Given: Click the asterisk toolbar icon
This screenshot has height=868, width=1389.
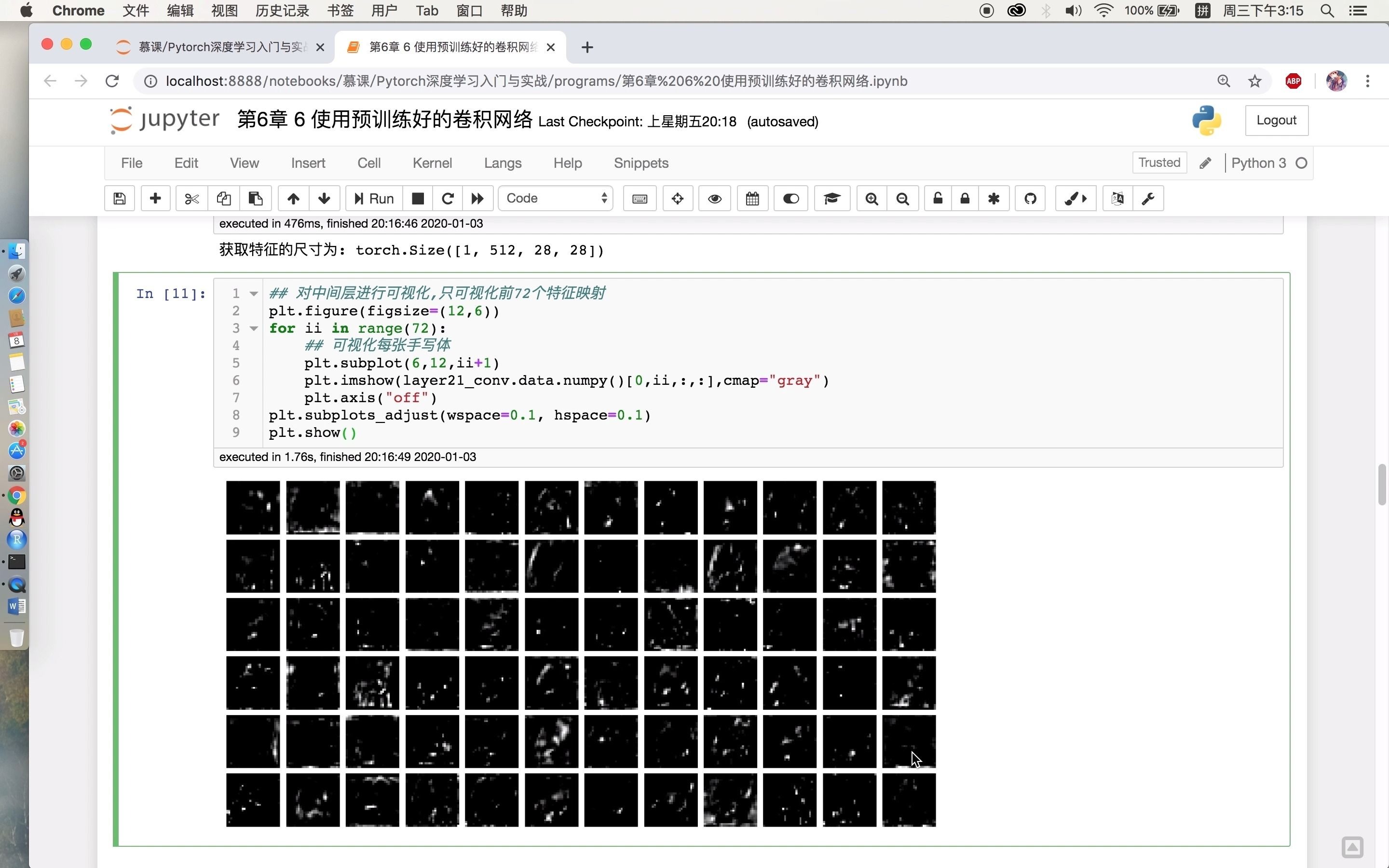Looking at the screenshot, I should 994,199.
